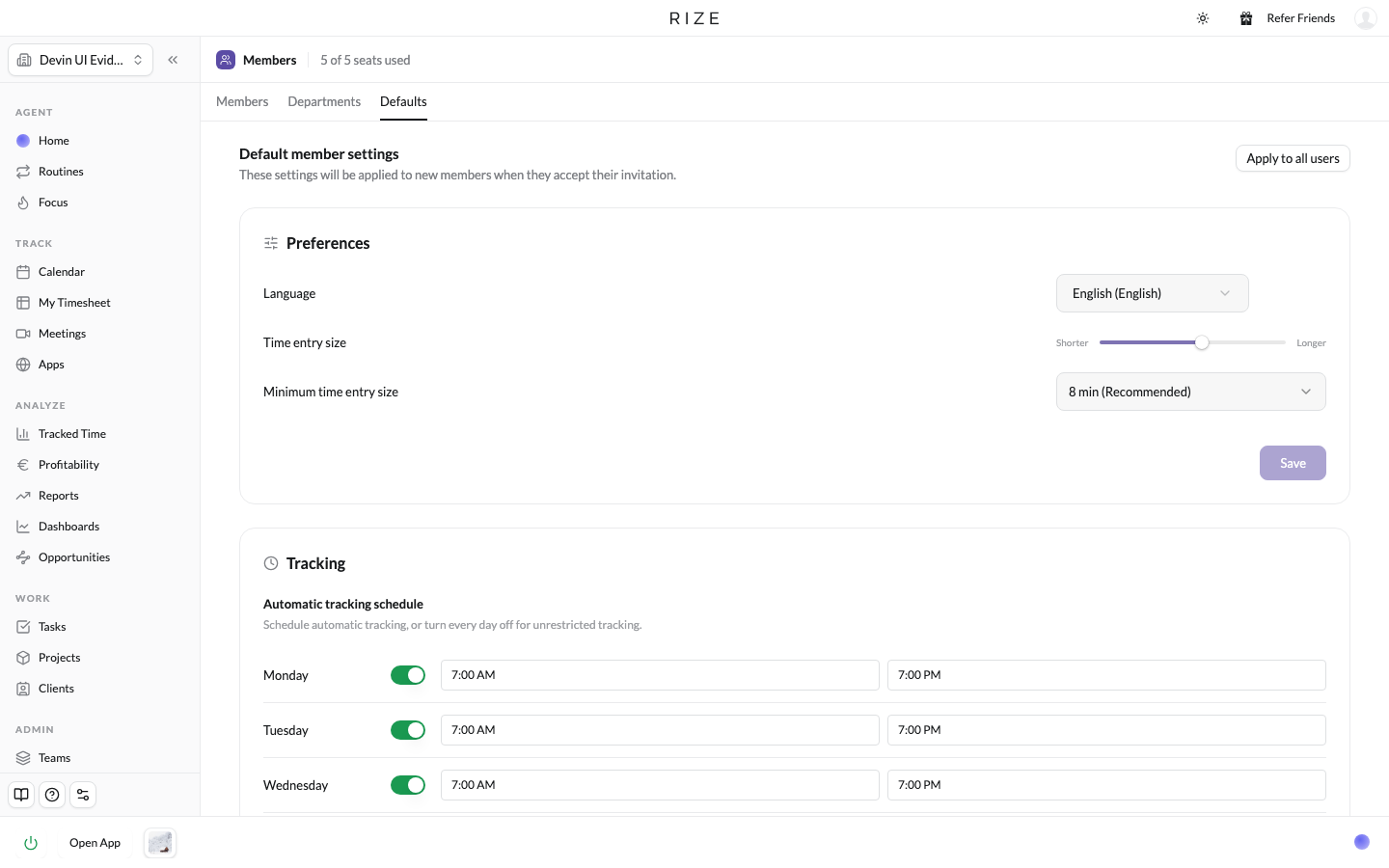This screenshot has height=868, width=1389.
Task: Toggle light mode sun icon
Action: coord(1203,18)
